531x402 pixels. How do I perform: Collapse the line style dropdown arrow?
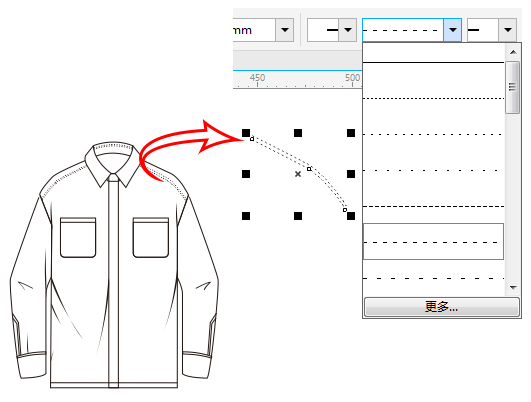coord(453,30)
